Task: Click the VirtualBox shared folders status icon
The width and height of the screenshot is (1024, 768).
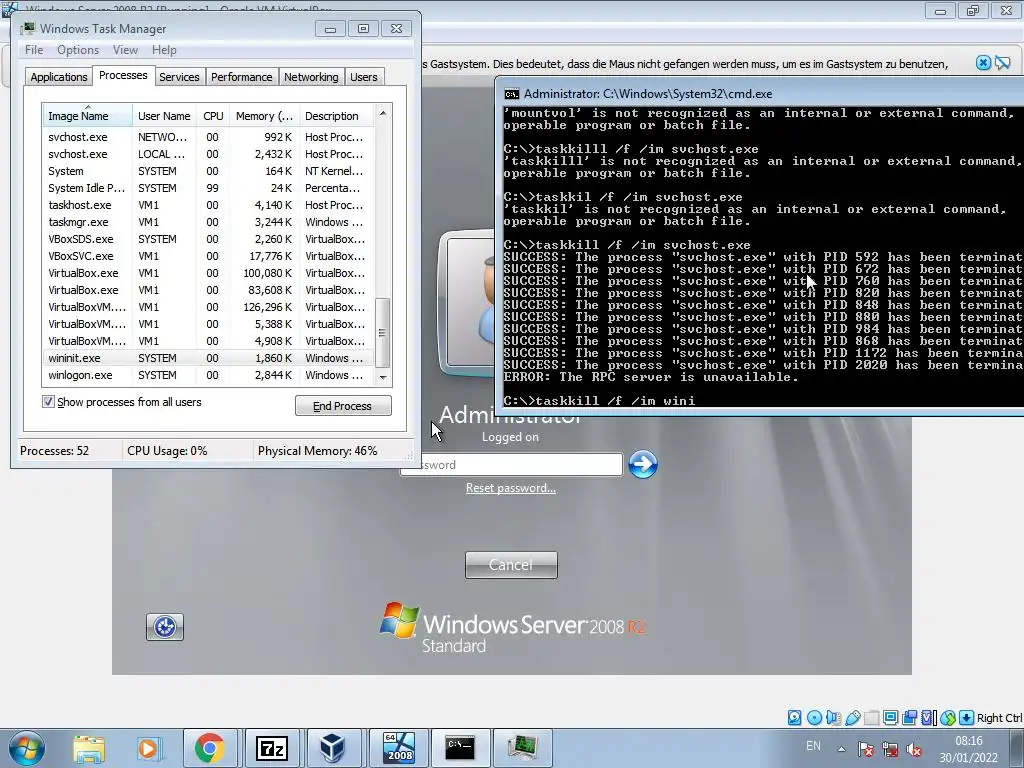Action: tap(872, 718)
